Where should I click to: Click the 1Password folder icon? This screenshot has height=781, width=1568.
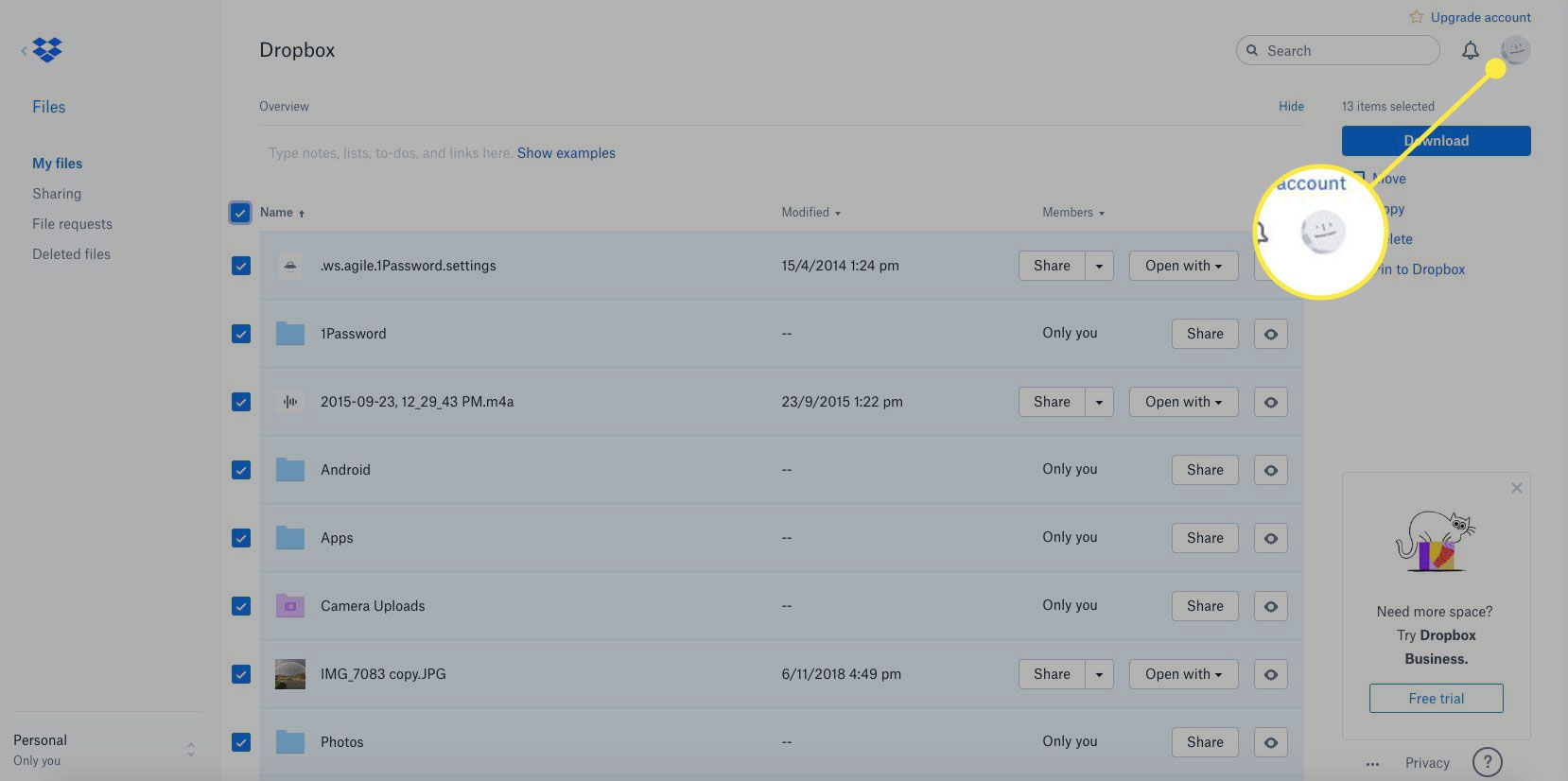(x=290, y=334)
